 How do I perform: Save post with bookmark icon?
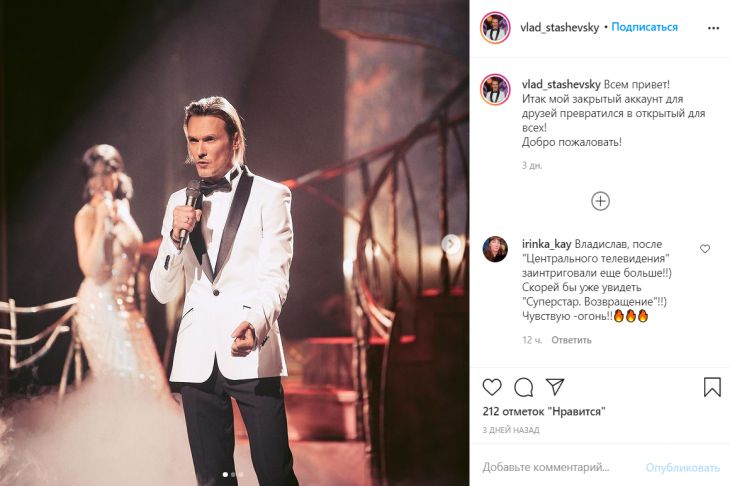pos(712,387)
